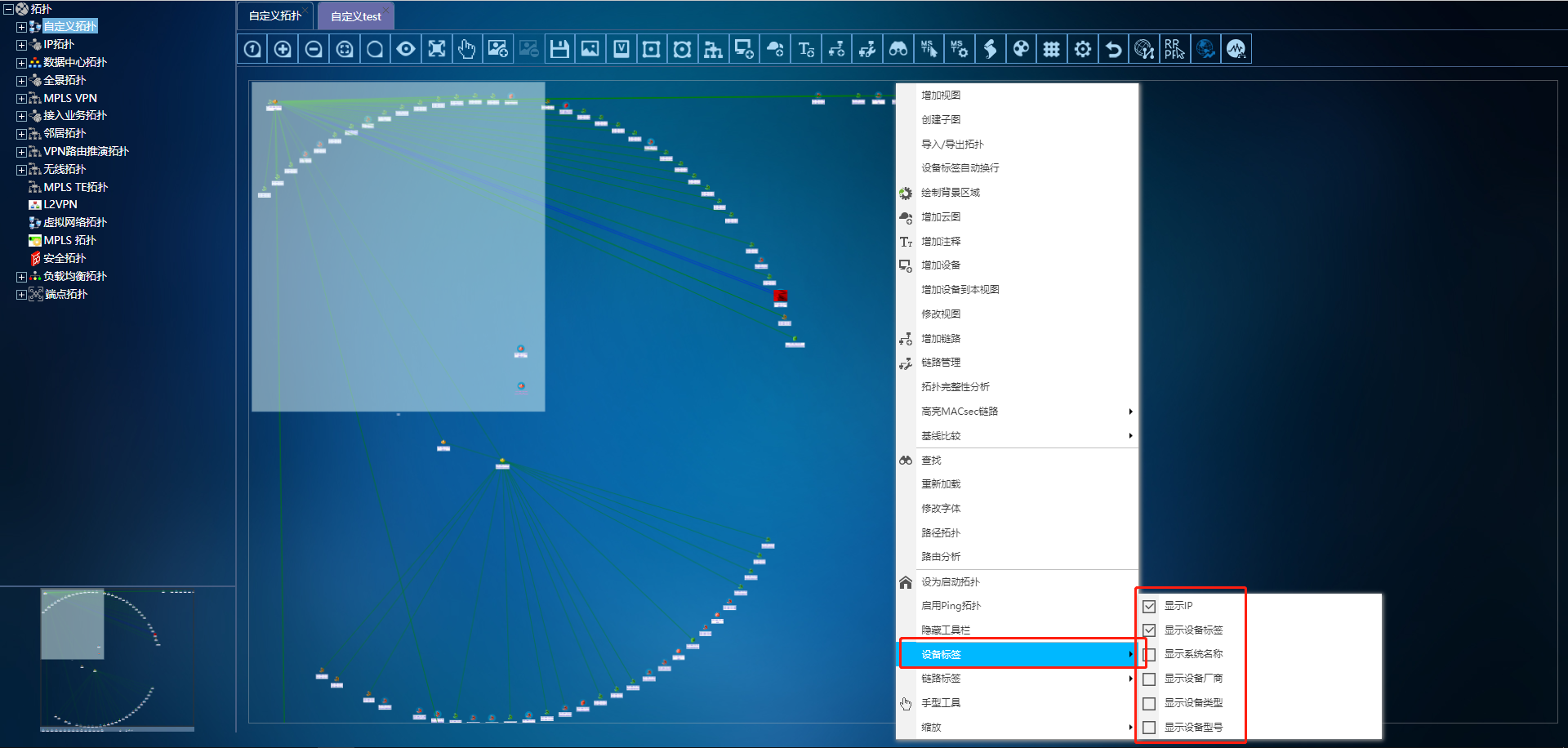Click the add text annotation toolbar icon
This screenshot has height=748, width=1568.
[806, 49]
